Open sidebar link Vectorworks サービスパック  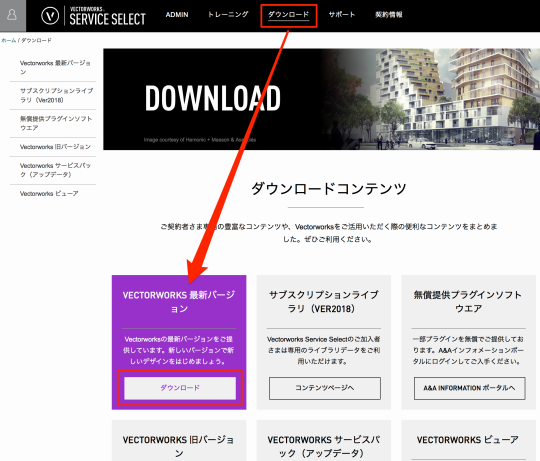[55, 170]
